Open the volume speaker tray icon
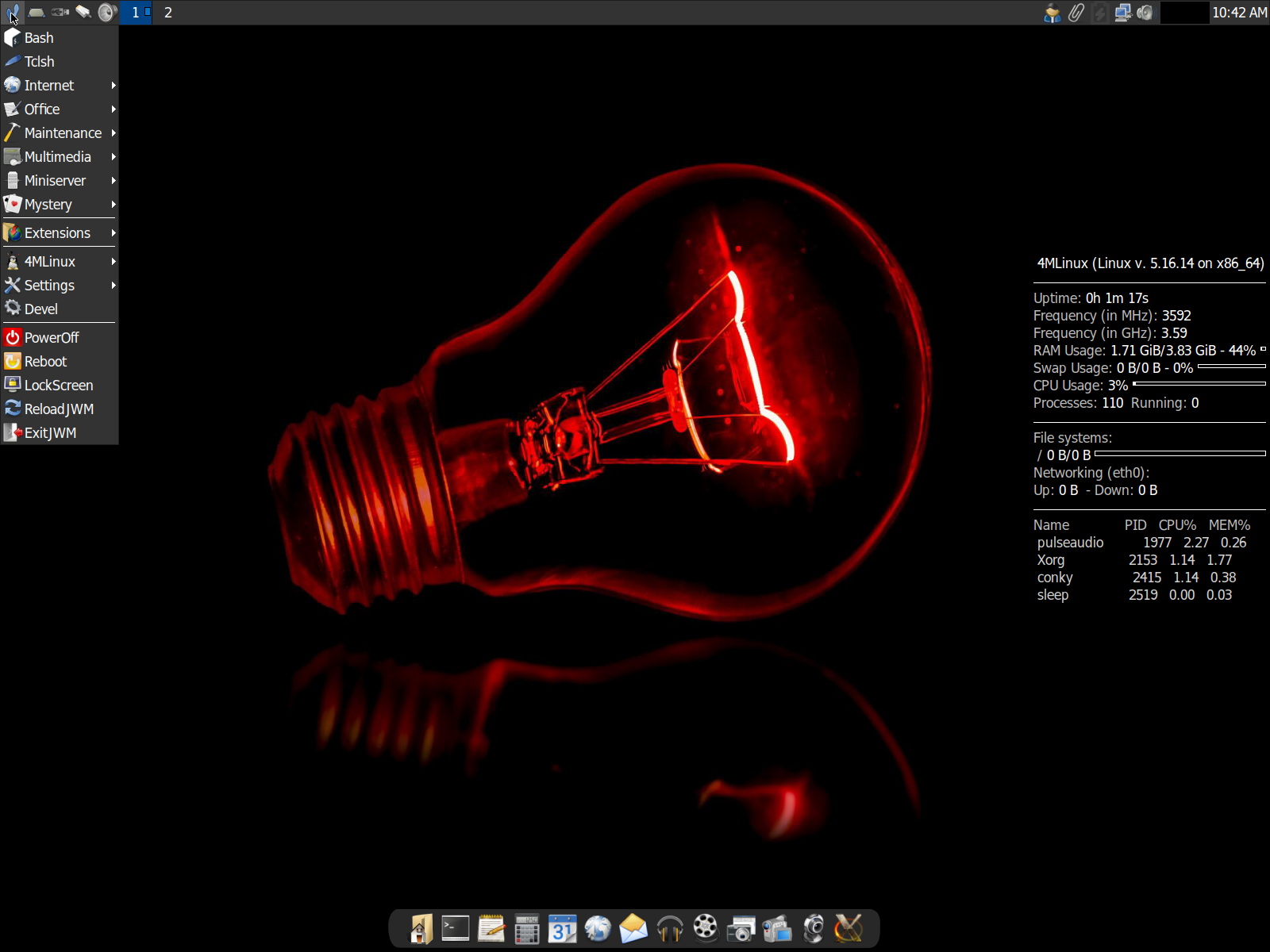Image resolution: width=1270 pixels, height=952 pixels. click(1145, 13)
